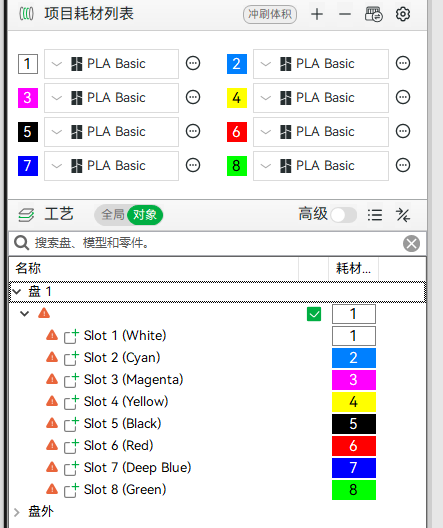Viewport: 443px width, 528px height.
Task: Change yellow filament 4 color swatch
Action: [237, 98]
